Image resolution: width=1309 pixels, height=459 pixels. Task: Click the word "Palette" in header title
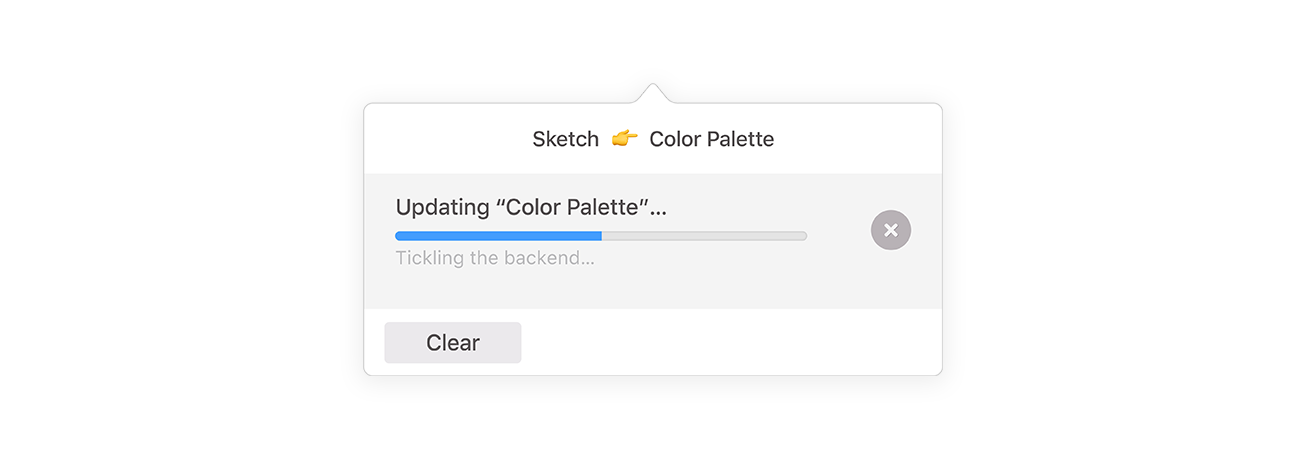(740, 139)
